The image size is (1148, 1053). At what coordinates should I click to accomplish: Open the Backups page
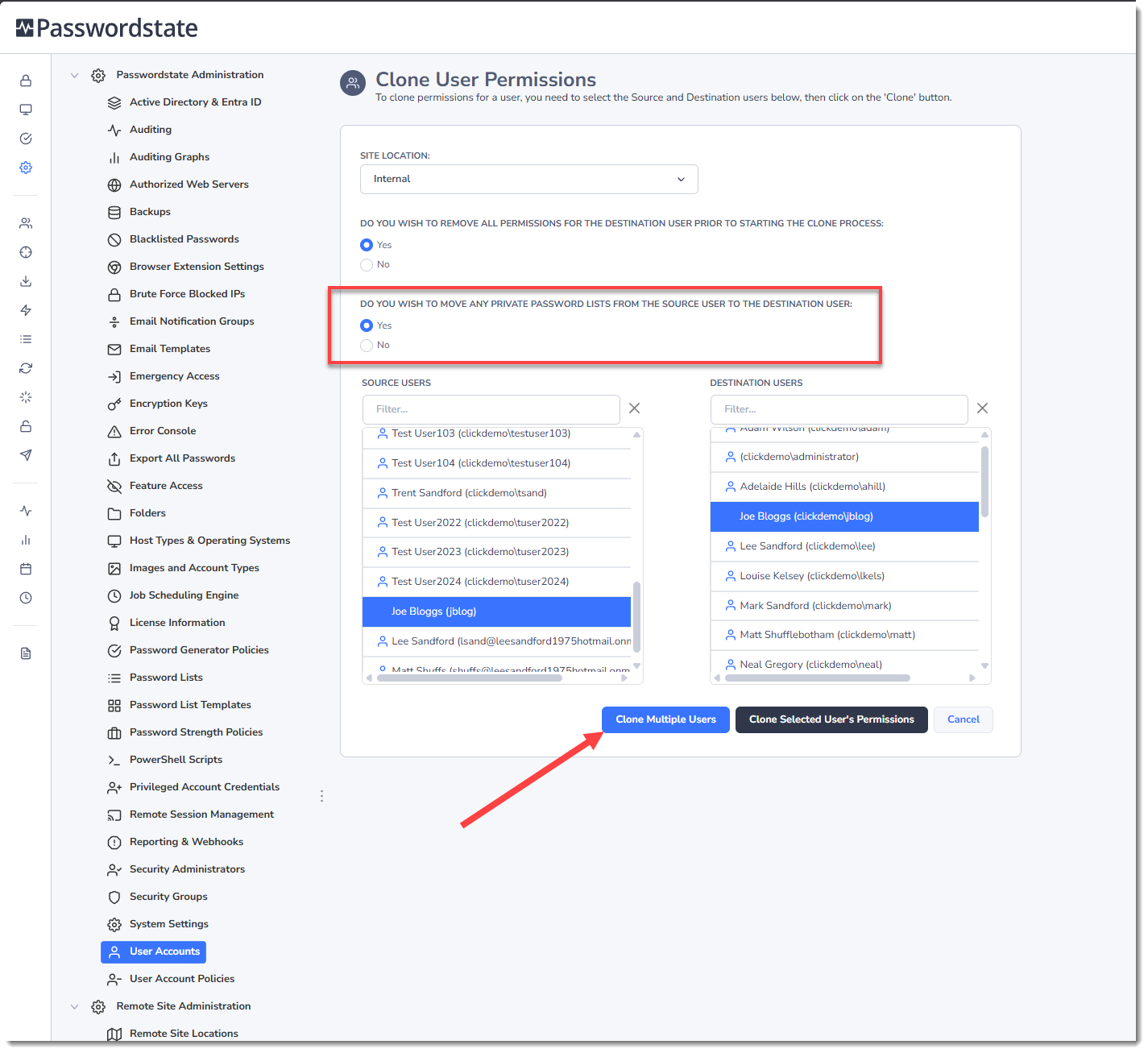[x=150, y=212]
